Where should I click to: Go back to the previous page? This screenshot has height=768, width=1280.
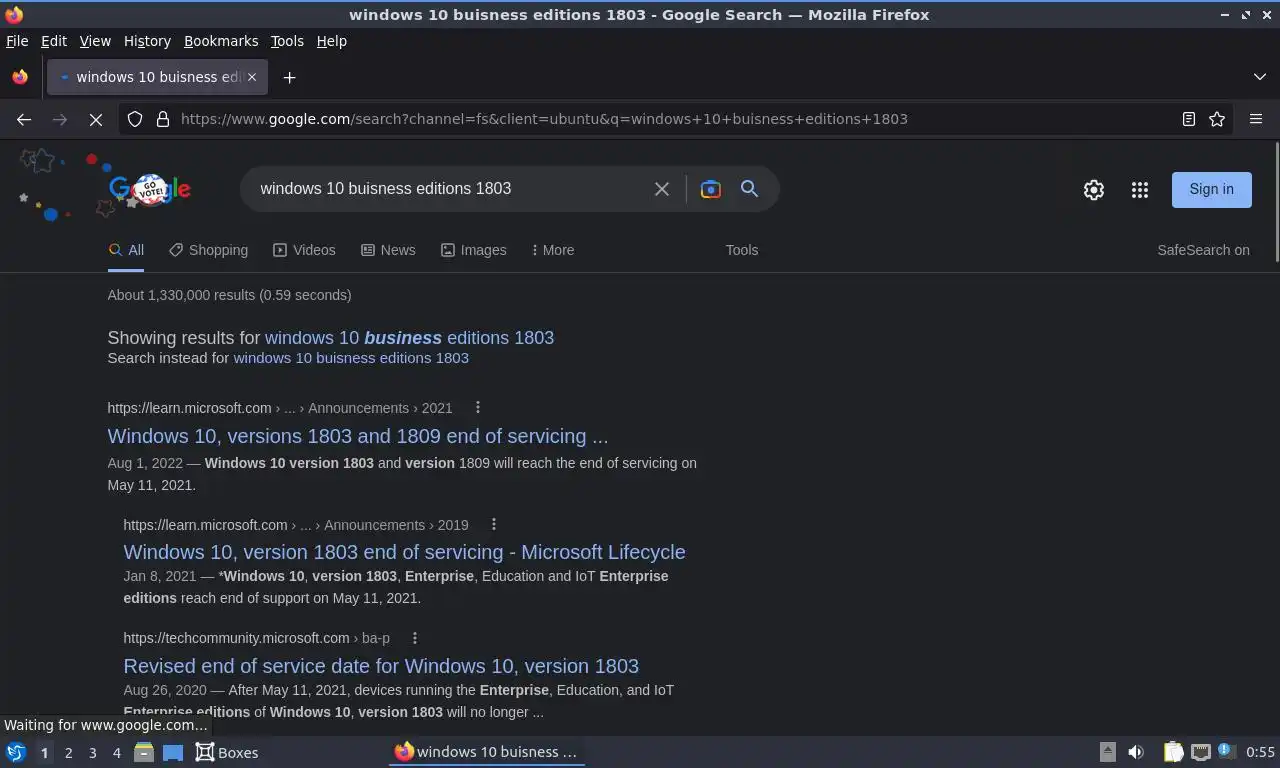coord(24,119)
